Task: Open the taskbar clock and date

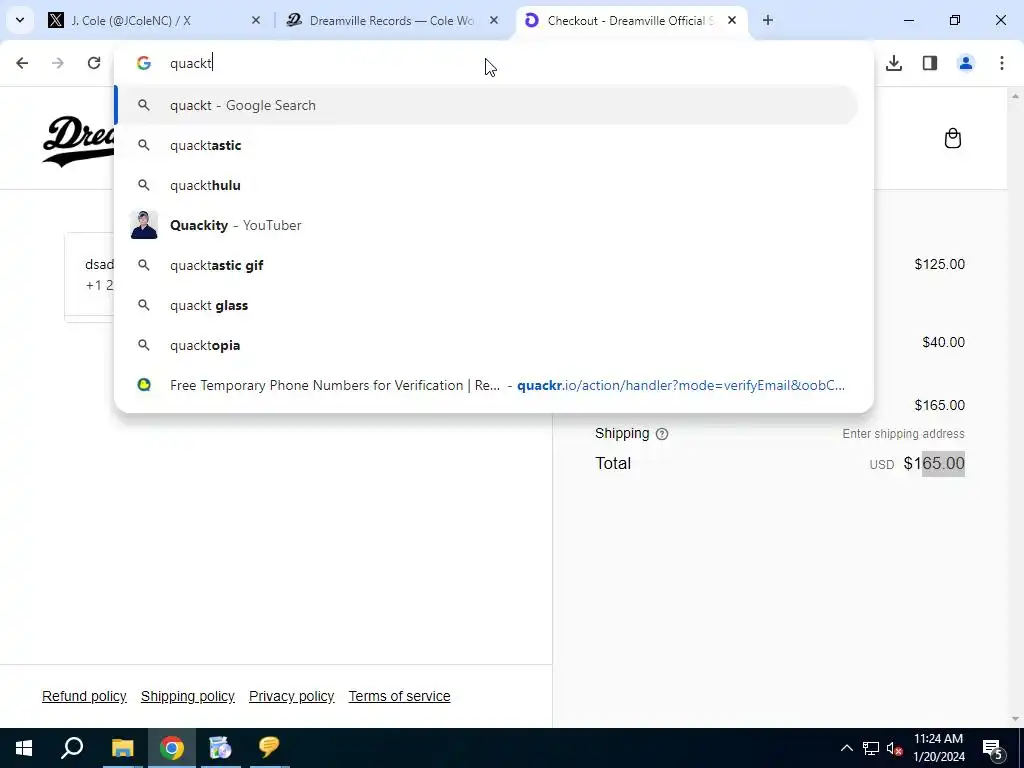Action: click(x=938, y=748)
